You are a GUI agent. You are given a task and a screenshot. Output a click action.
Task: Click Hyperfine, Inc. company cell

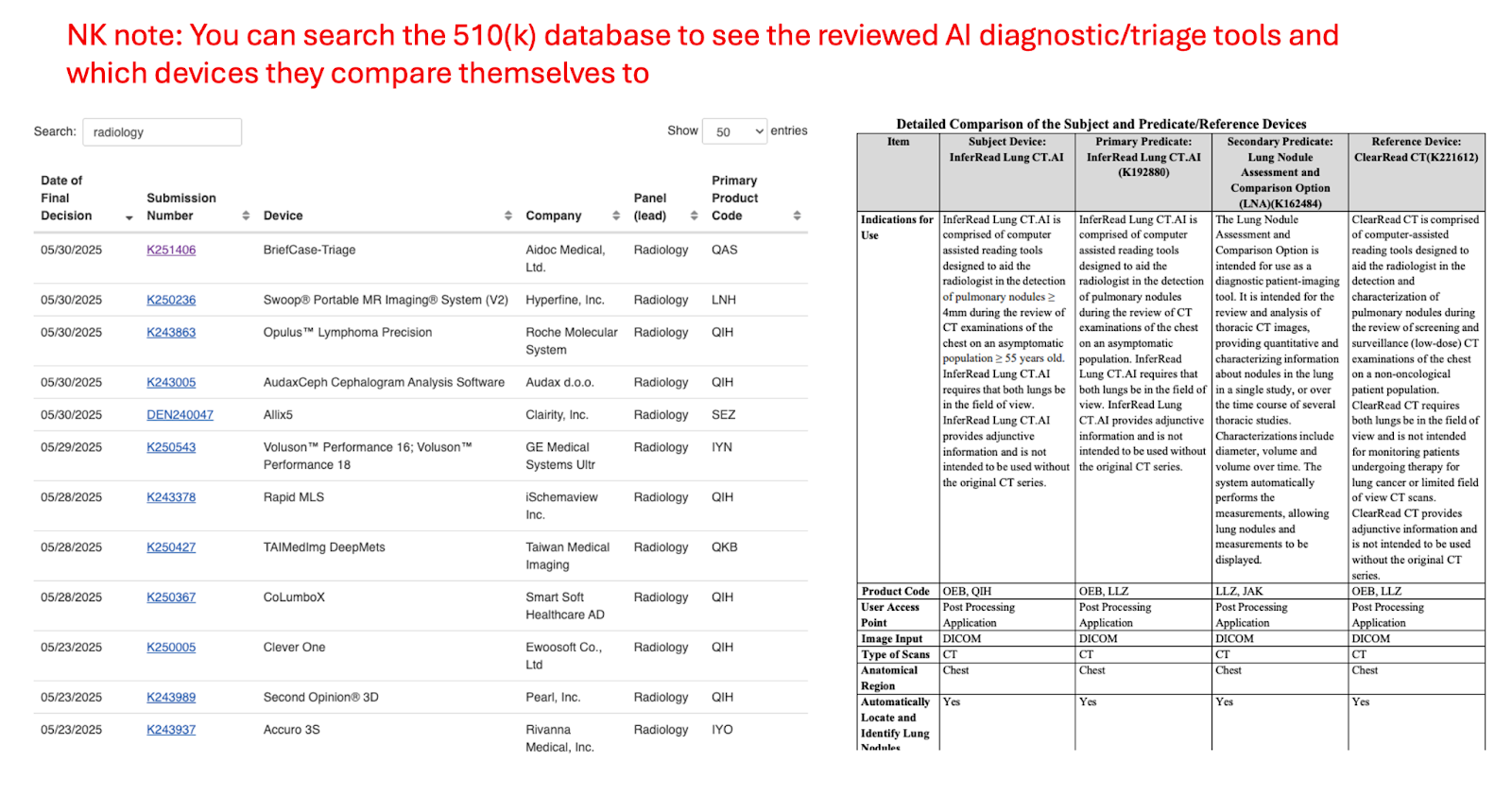[x=565, y=300]
